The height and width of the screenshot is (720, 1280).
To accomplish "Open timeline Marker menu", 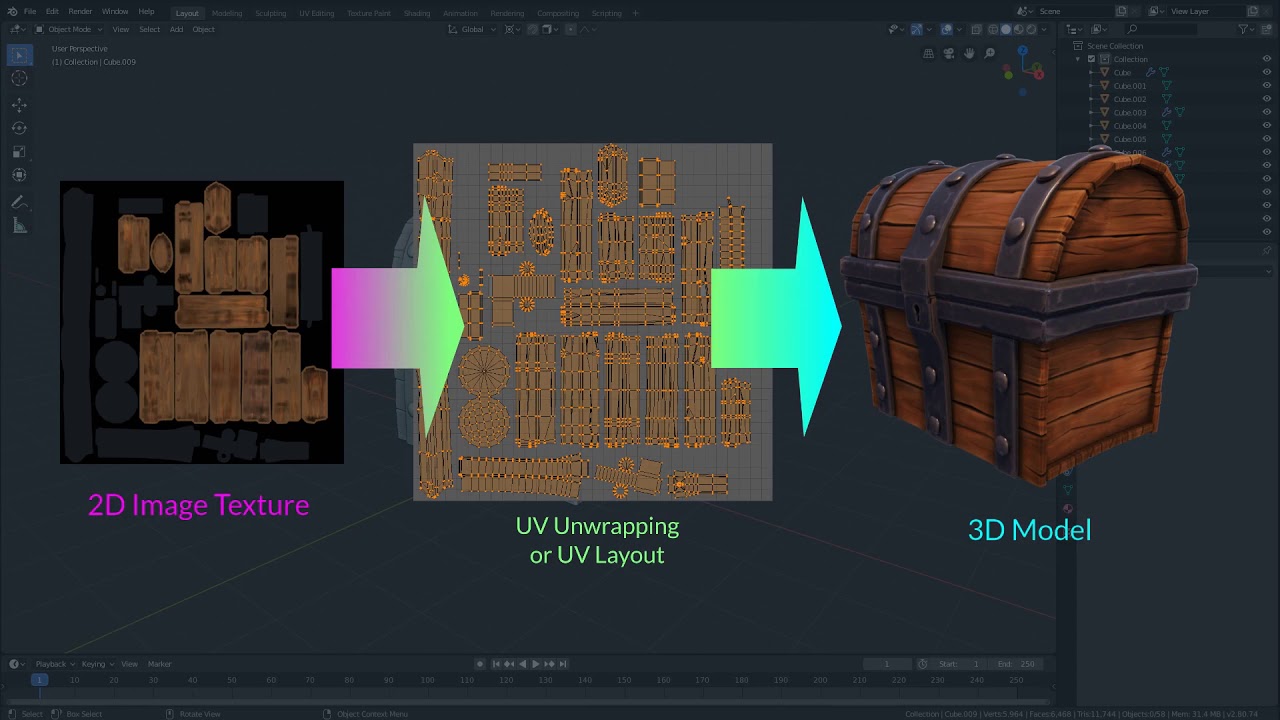I will tap(160, 664).
